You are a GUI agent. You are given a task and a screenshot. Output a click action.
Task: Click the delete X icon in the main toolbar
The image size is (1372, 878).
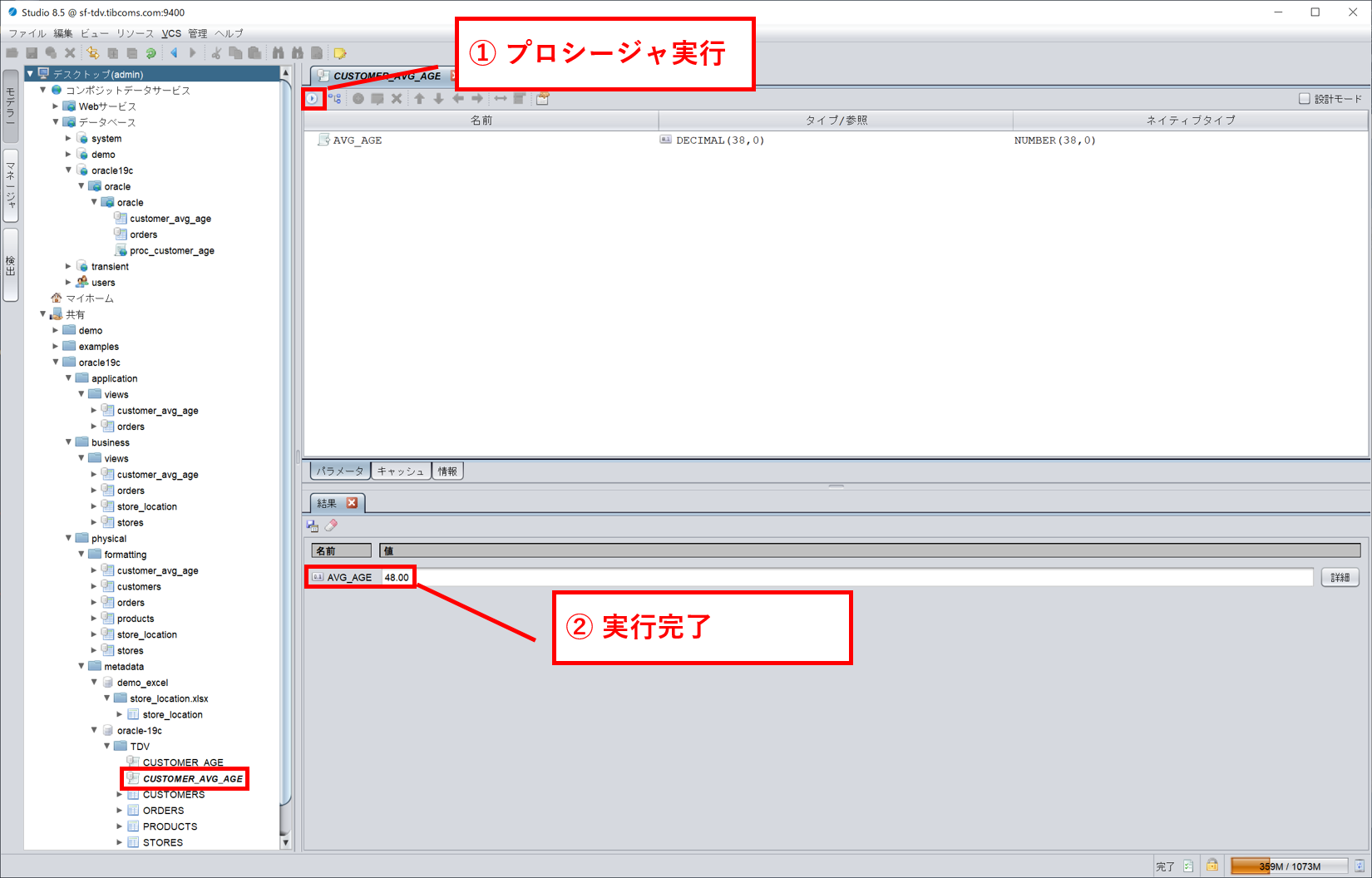pyautogui.click(x=70, y=53)
